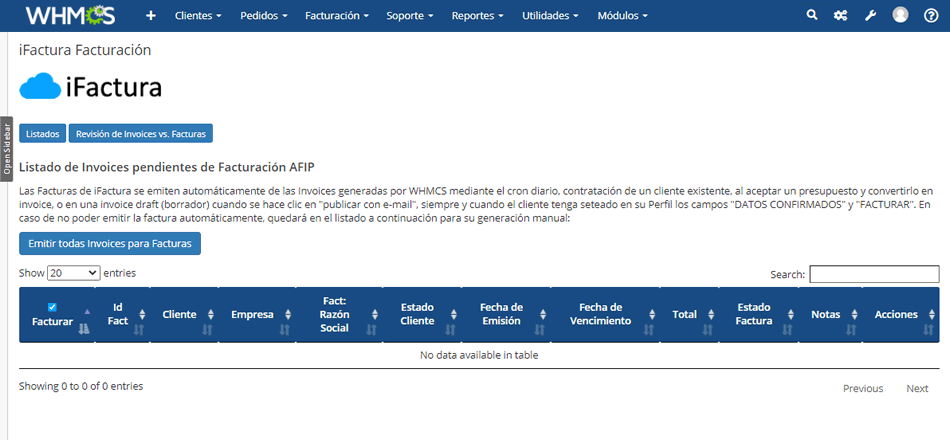Open the plus quick-add menu
This screenshot has height=440, width=950.
tap(151, 16)
